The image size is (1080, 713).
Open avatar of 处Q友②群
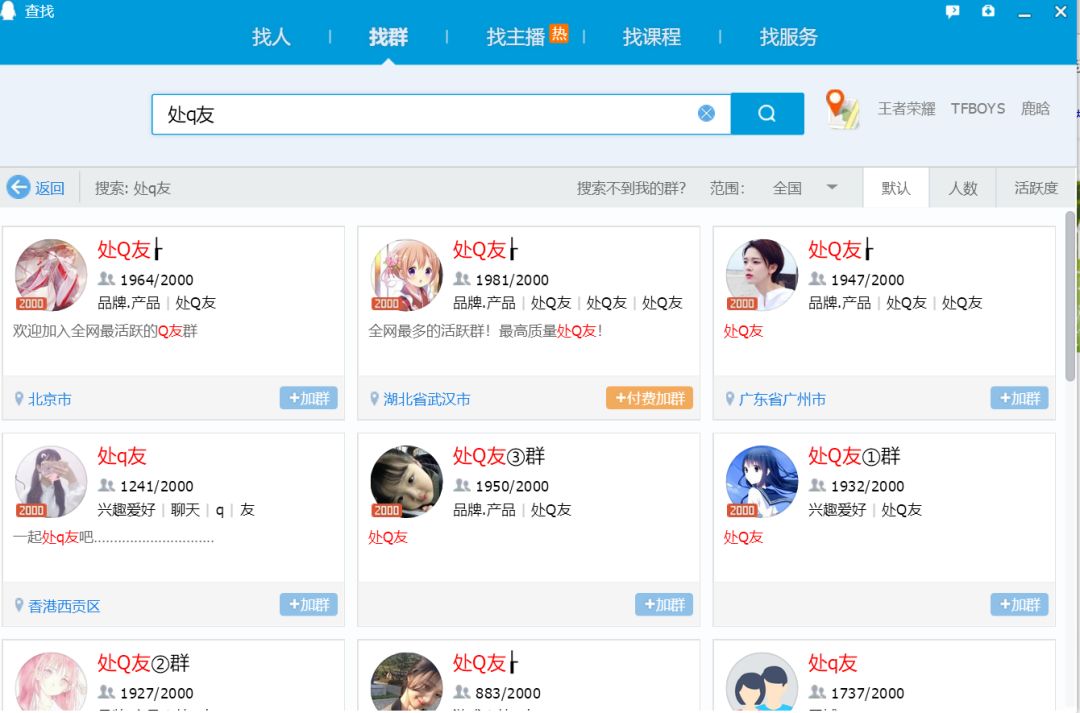51,682
